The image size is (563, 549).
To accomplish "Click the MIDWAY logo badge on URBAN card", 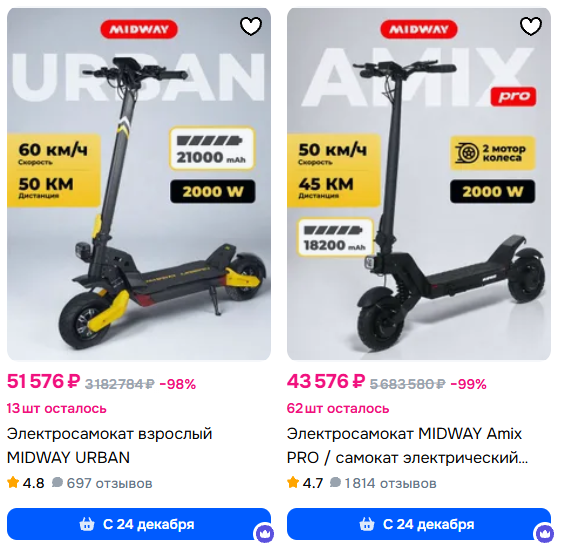I will point(139,29).
